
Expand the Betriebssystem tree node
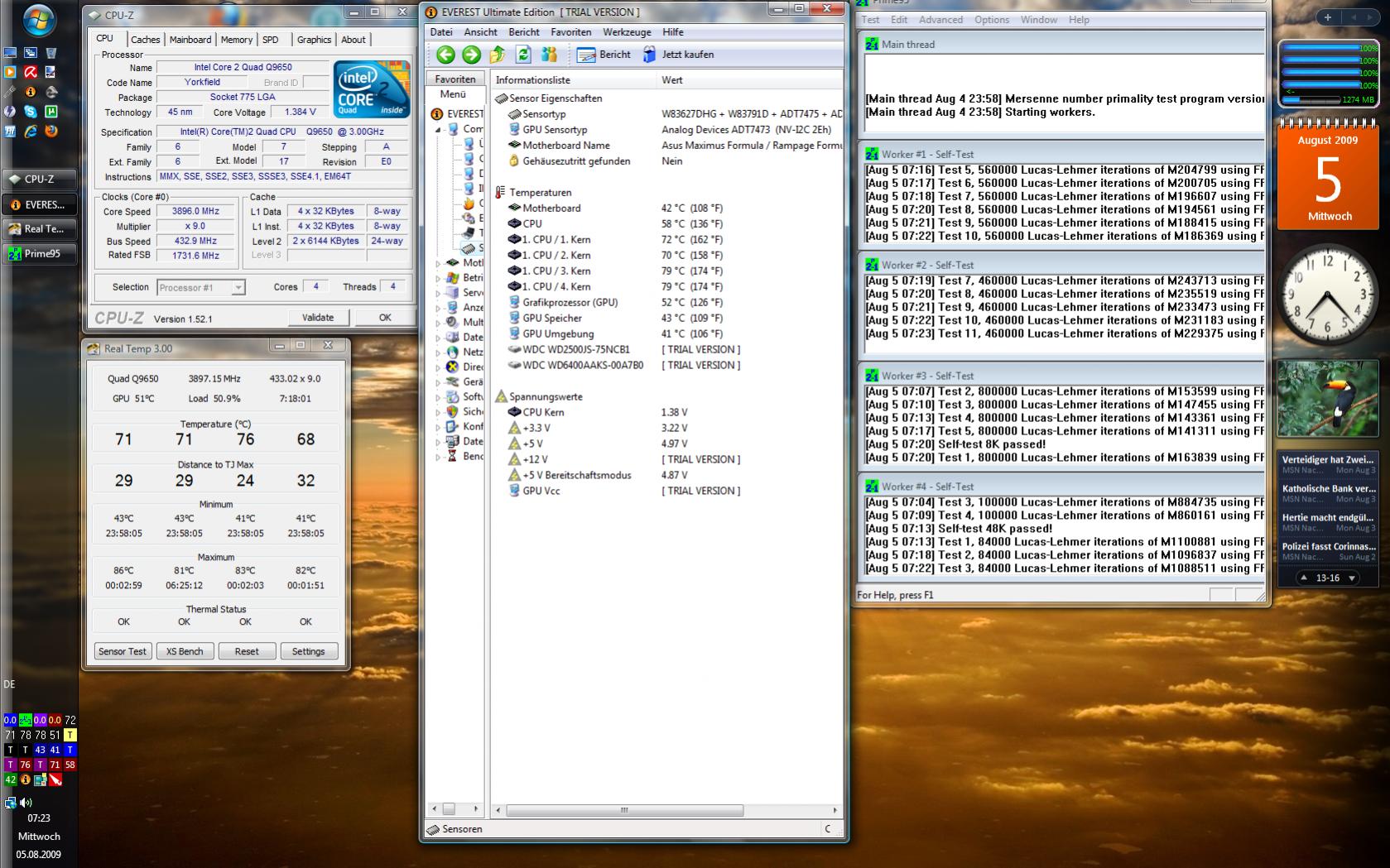tap(438, 278)
